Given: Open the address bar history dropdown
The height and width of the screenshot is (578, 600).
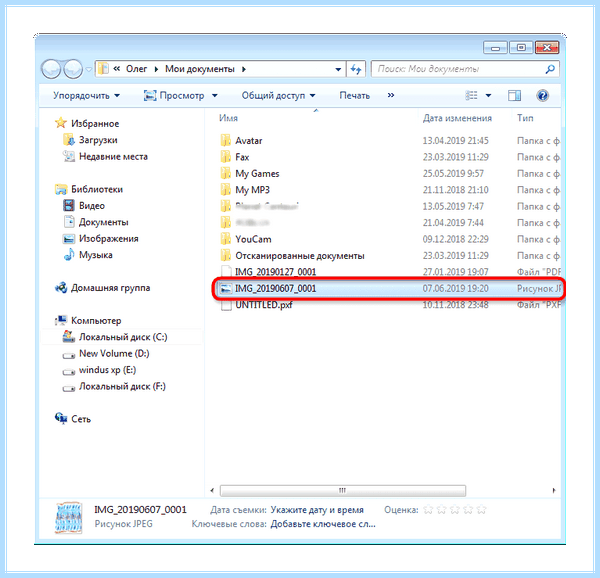Looking at the screenshot, I should coord(338,69).
